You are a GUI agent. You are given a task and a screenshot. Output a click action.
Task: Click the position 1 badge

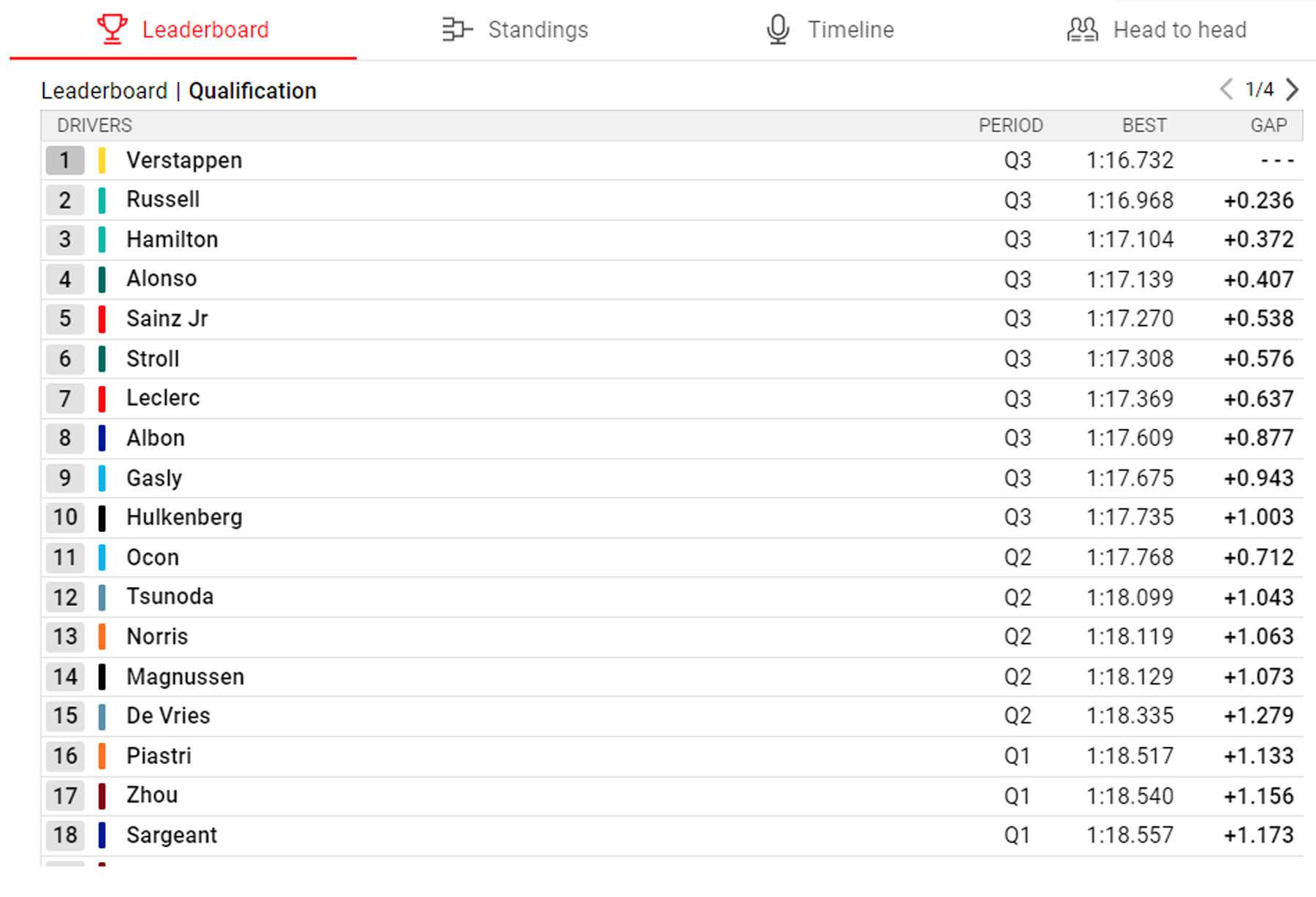pyautogui.click(x=64, y=160)
